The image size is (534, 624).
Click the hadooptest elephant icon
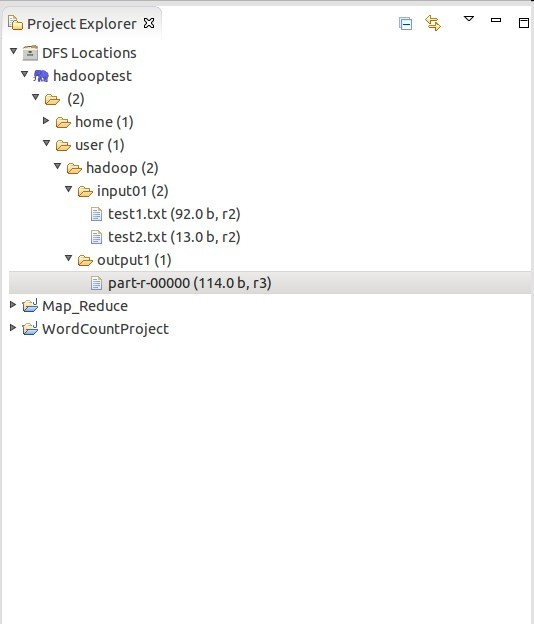point(41,76)
